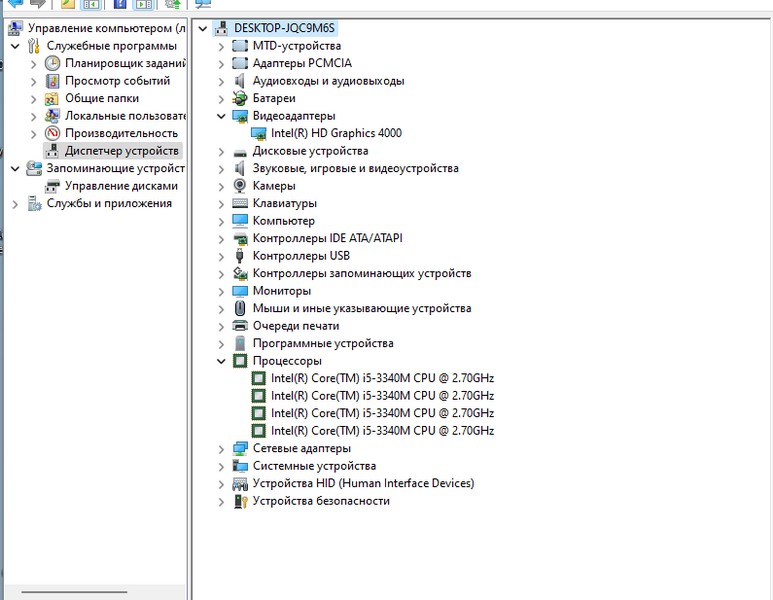773x600 pixels.
Task: Click the Cameras category icon
Action: [x=240, y=186]
